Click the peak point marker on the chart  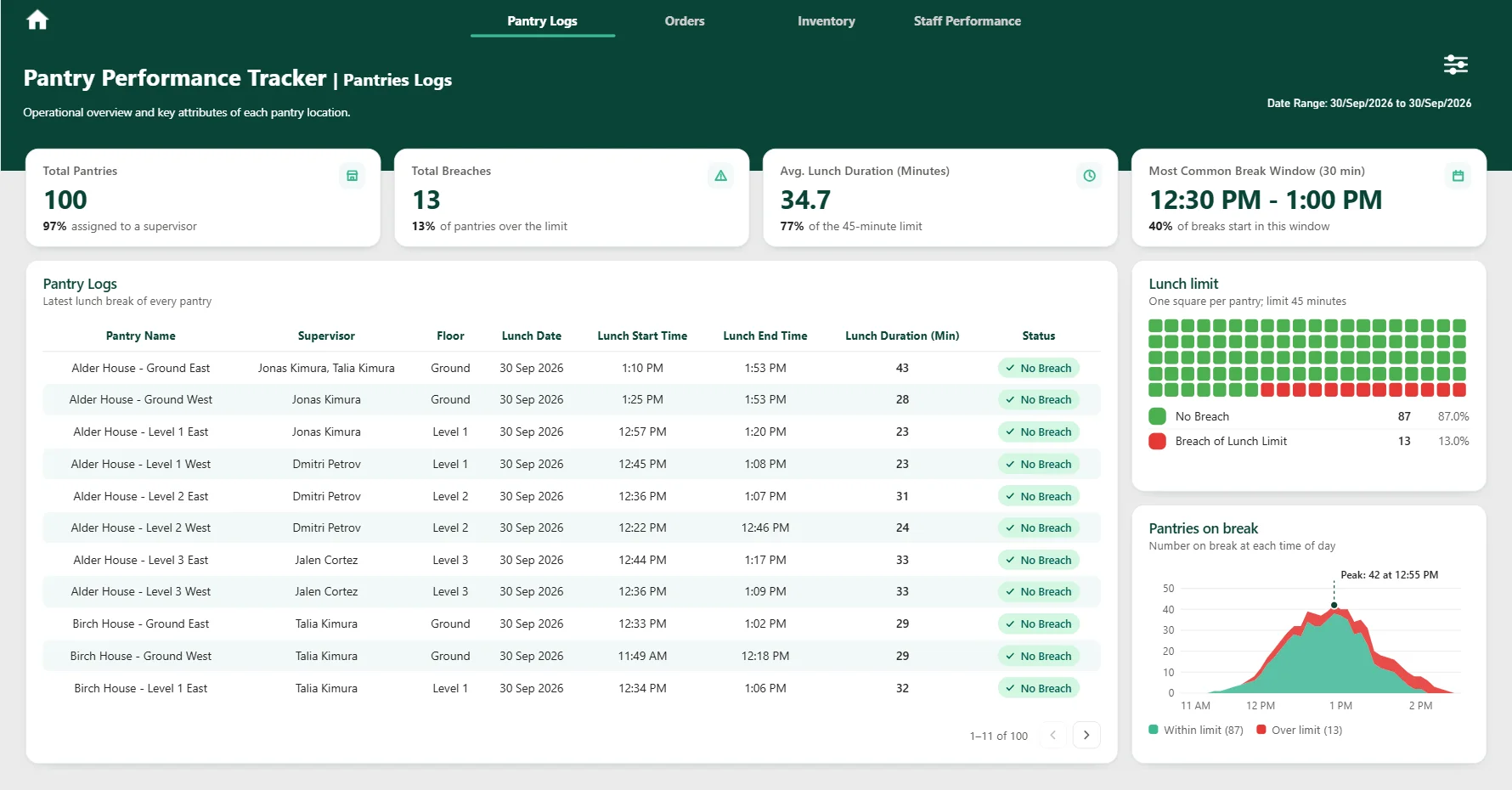1334,606
